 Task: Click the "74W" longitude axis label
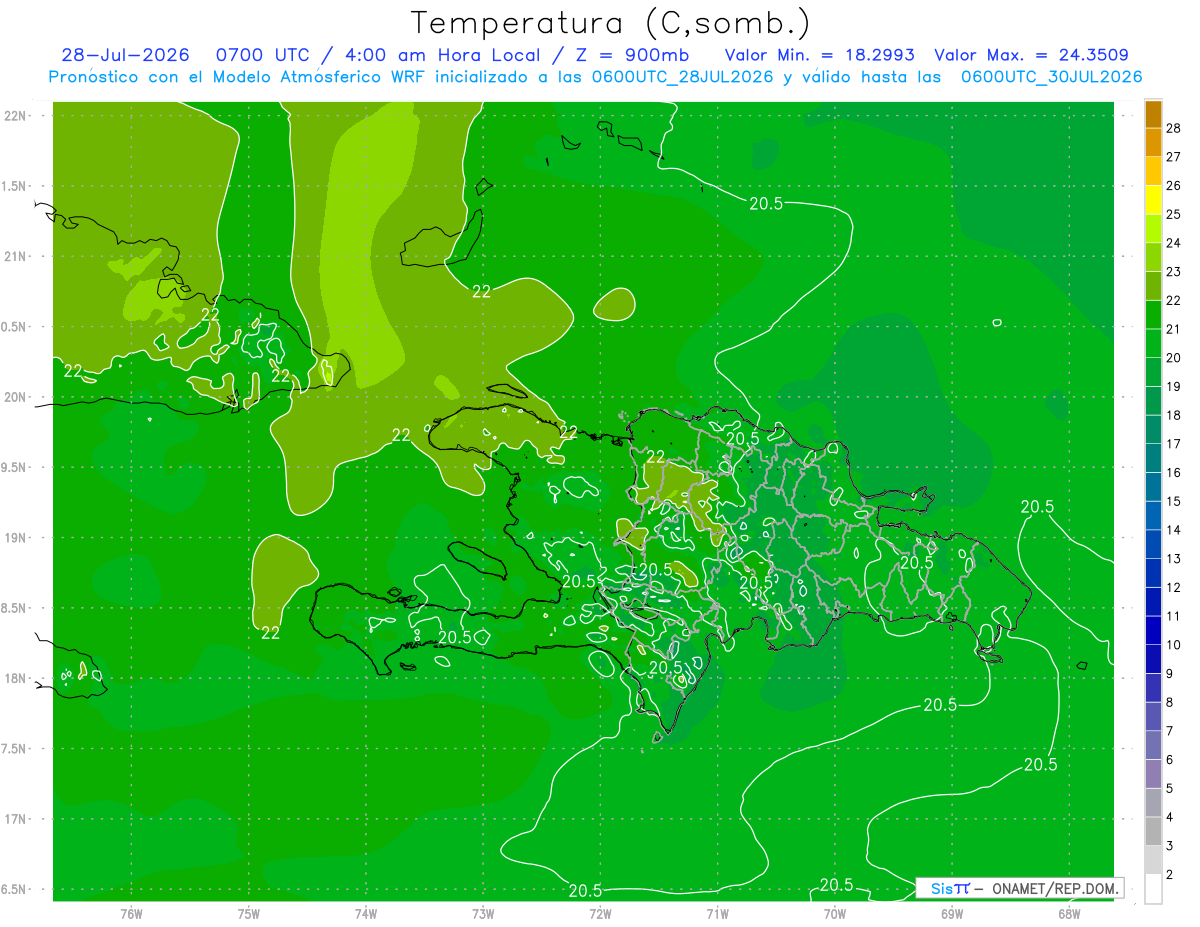pyautogui.click(x=366, y=913)
